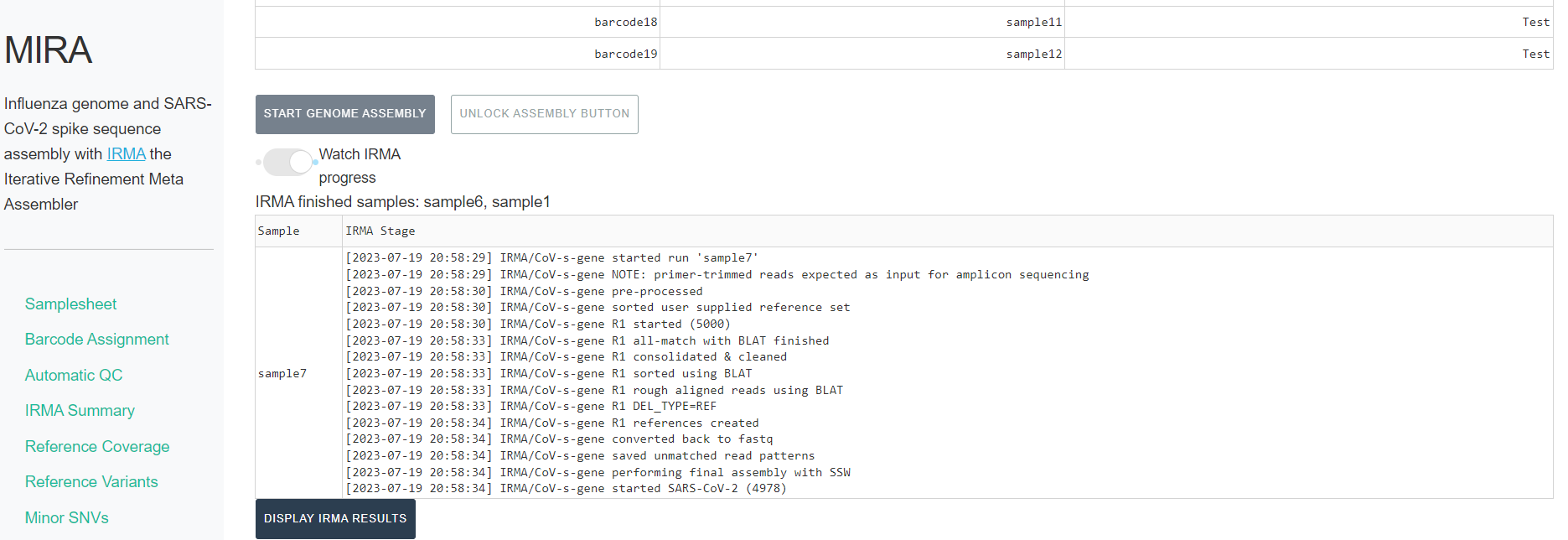The height and width of the screenshot is (540, 1568).
Task: Open the IRMA hyperlink in the sidebar
Action: [x=126, y=154]
